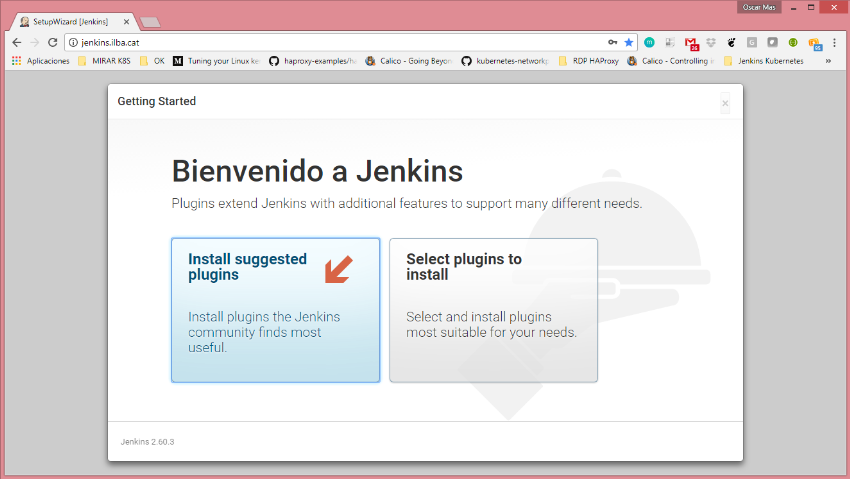Open the Calico - Going Beyond bookmark

[409, 61]
